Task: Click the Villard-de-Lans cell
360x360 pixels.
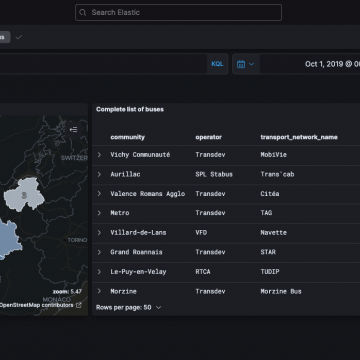Action: pos(138,233)
